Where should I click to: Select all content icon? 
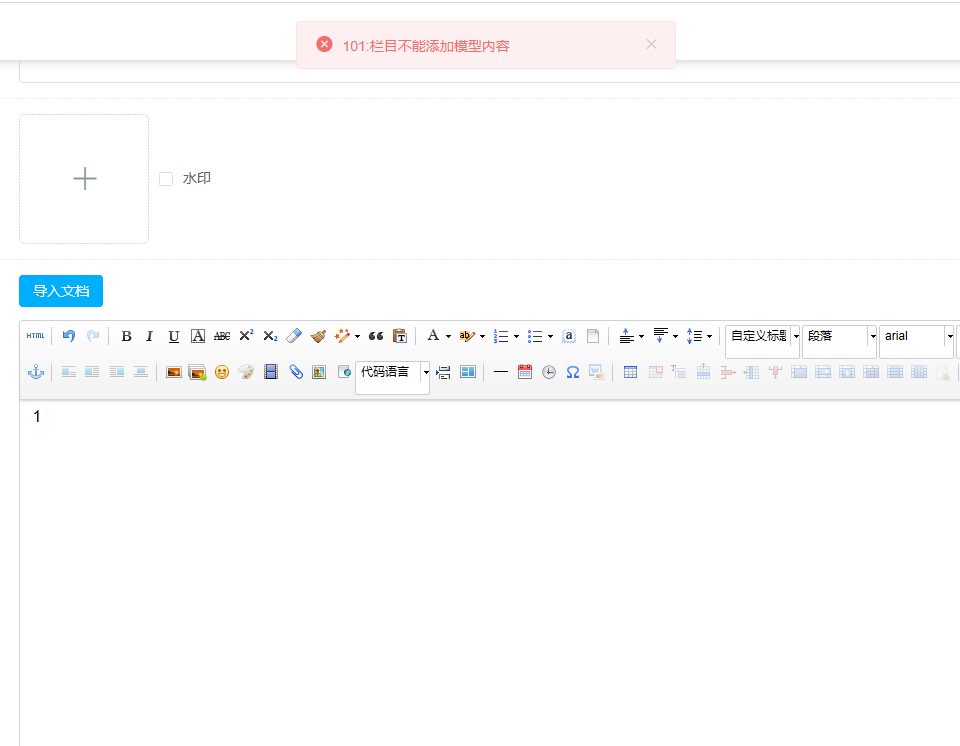click(569, 336)
